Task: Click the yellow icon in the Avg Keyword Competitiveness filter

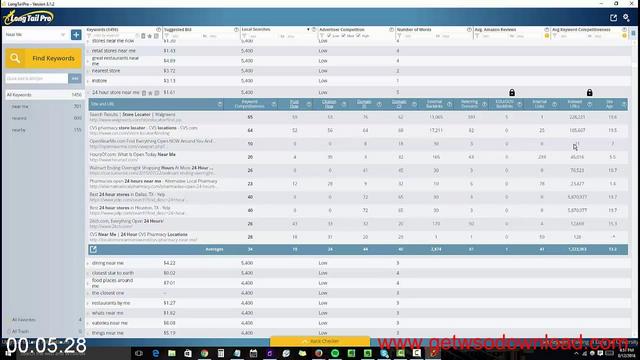Action: coord(624,36)
